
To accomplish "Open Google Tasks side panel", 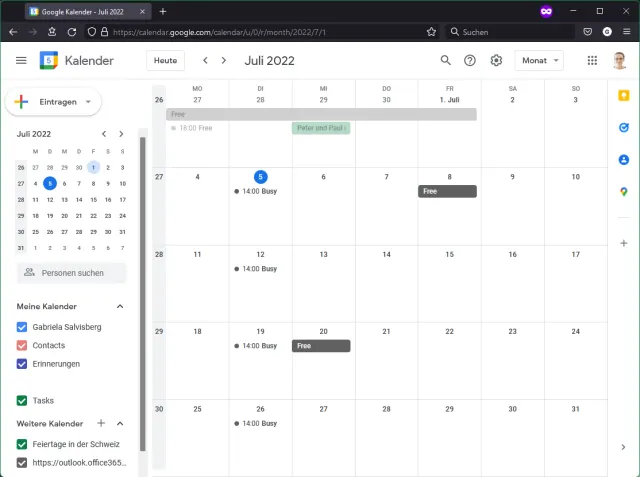I will (624, 128).
